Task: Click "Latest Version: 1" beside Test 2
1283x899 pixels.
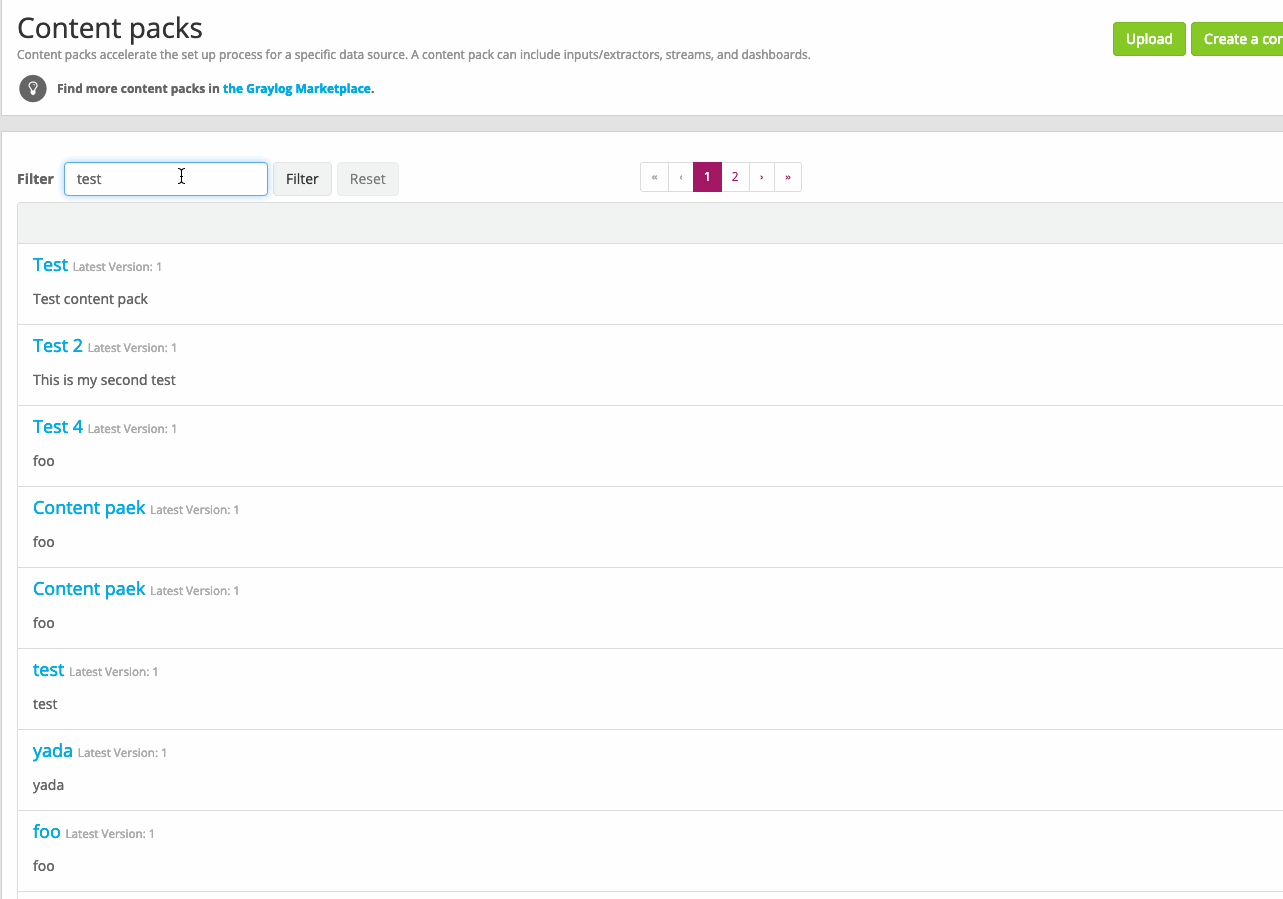Action: [132, 348]
